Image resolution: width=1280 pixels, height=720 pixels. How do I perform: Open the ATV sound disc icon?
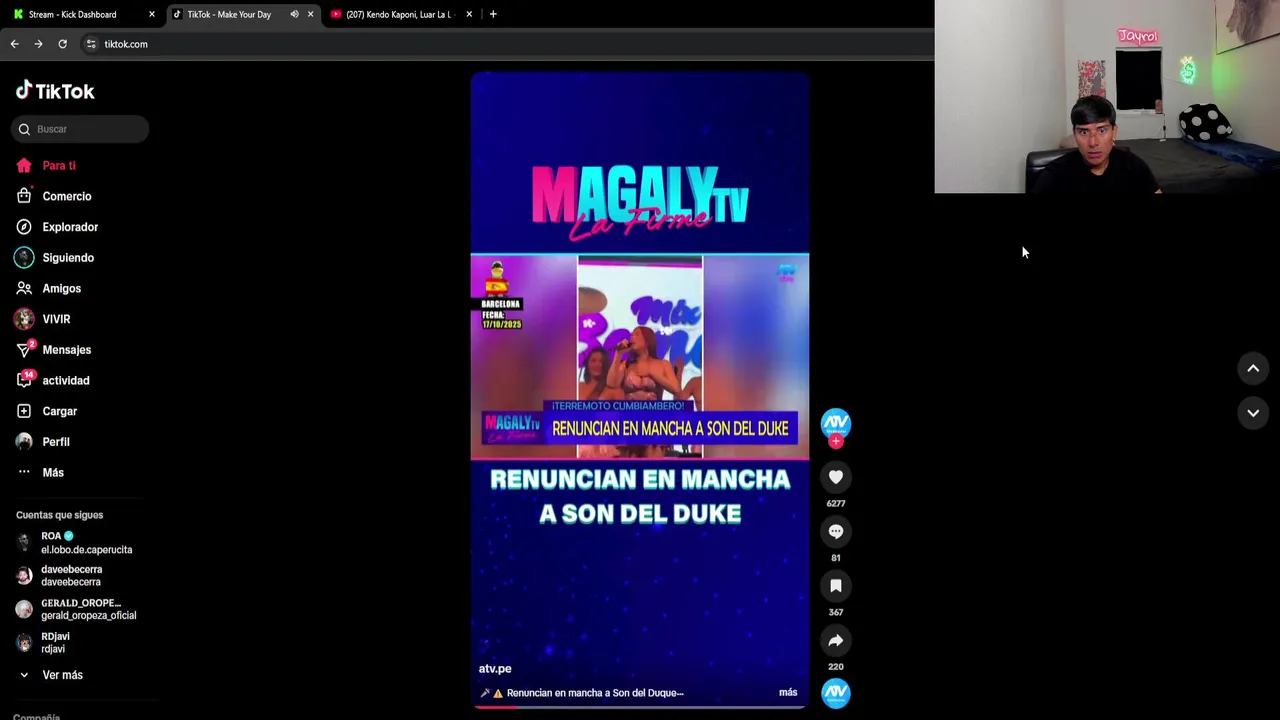[x=836, y=693]
